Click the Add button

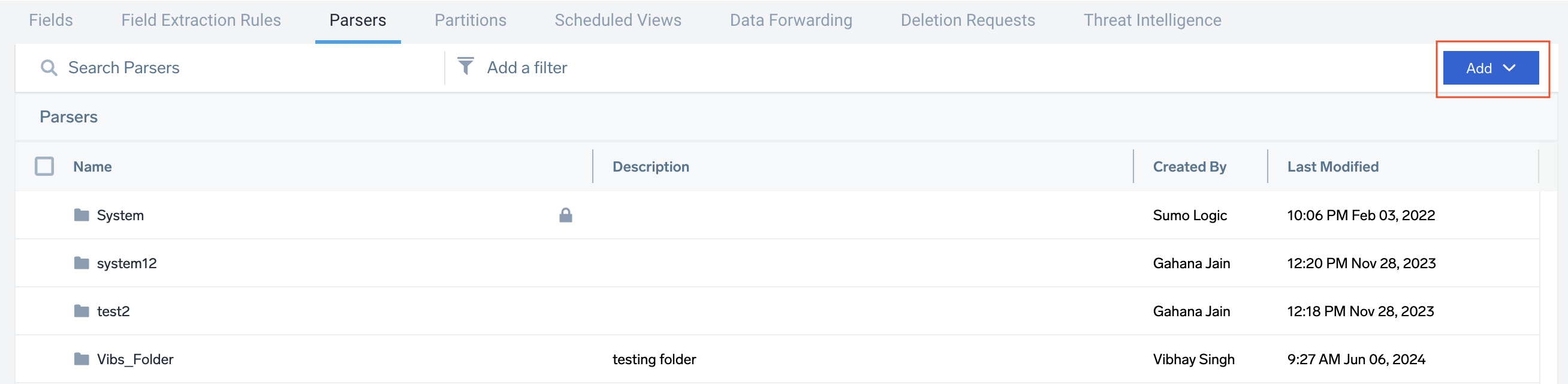pyautogui.click(x=1479, y=68)
